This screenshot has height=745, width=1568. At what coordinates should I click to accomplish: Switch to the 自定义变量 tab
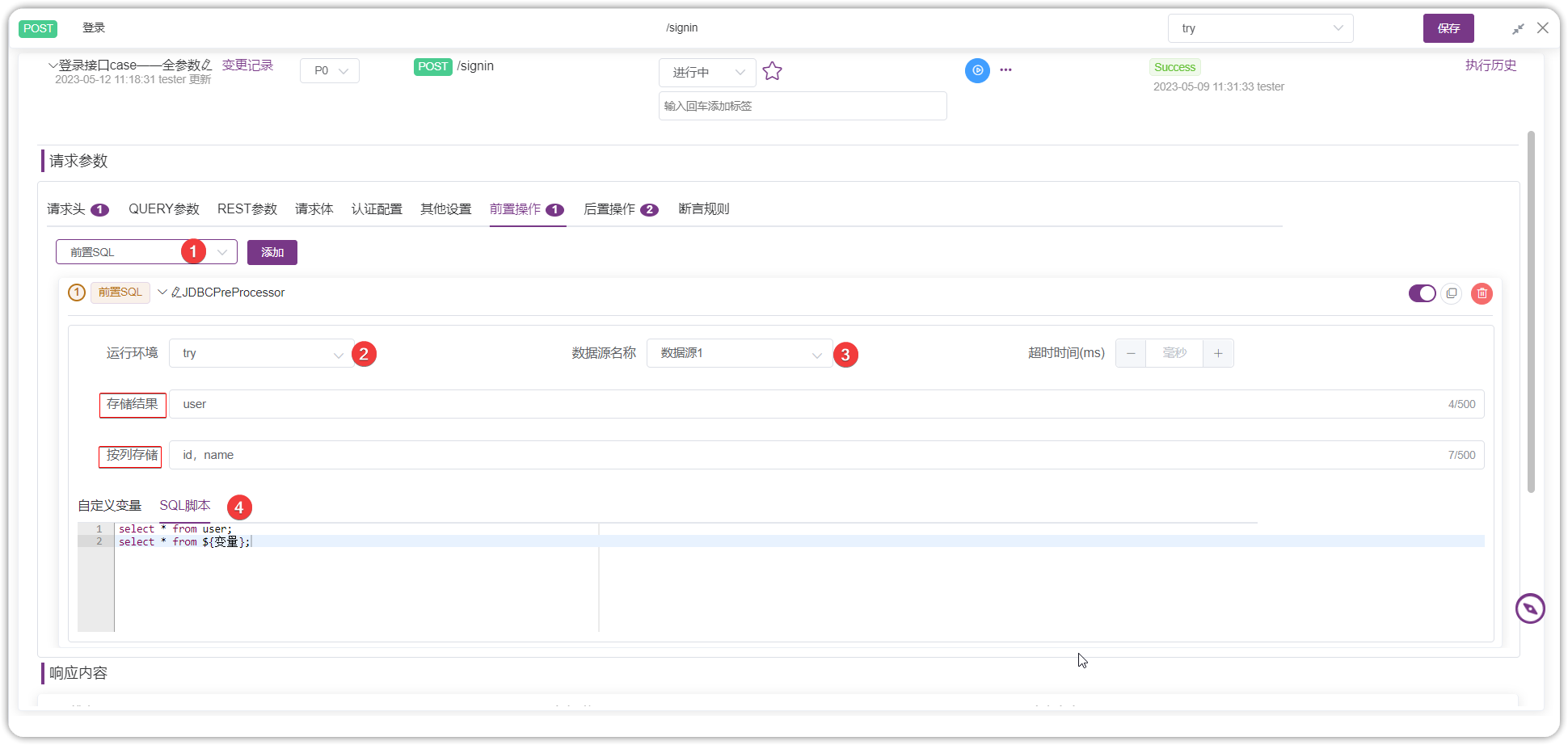[x=110, y=506]
